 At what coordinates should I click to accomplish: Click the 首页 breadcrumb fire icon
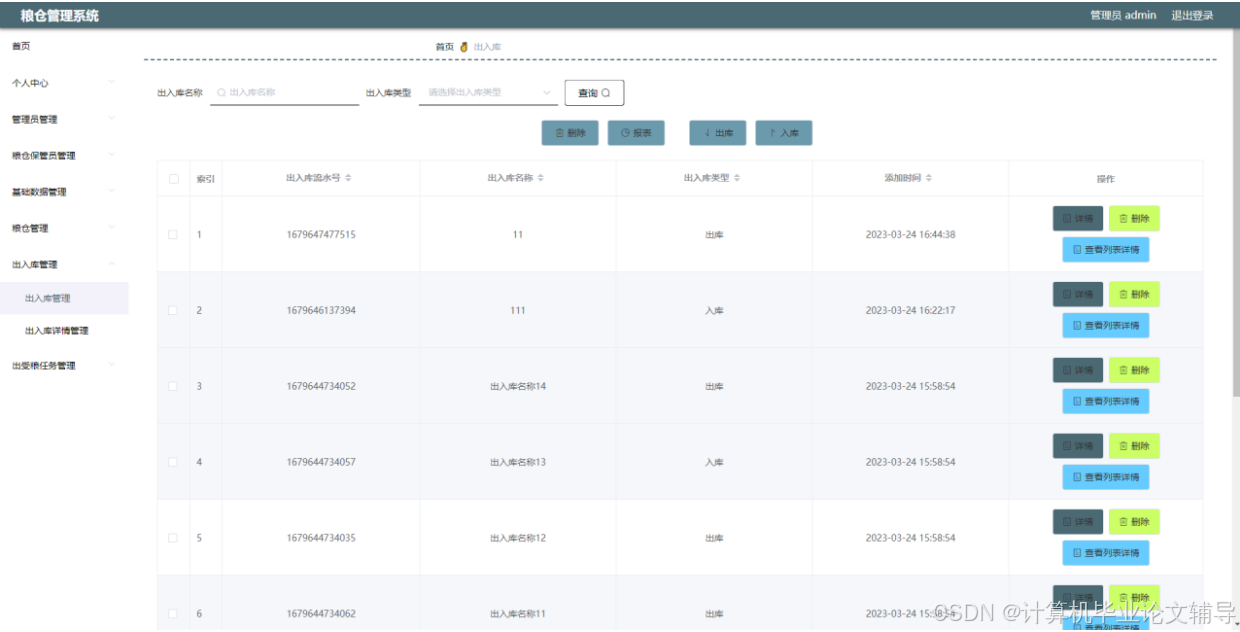coord(464,47)
